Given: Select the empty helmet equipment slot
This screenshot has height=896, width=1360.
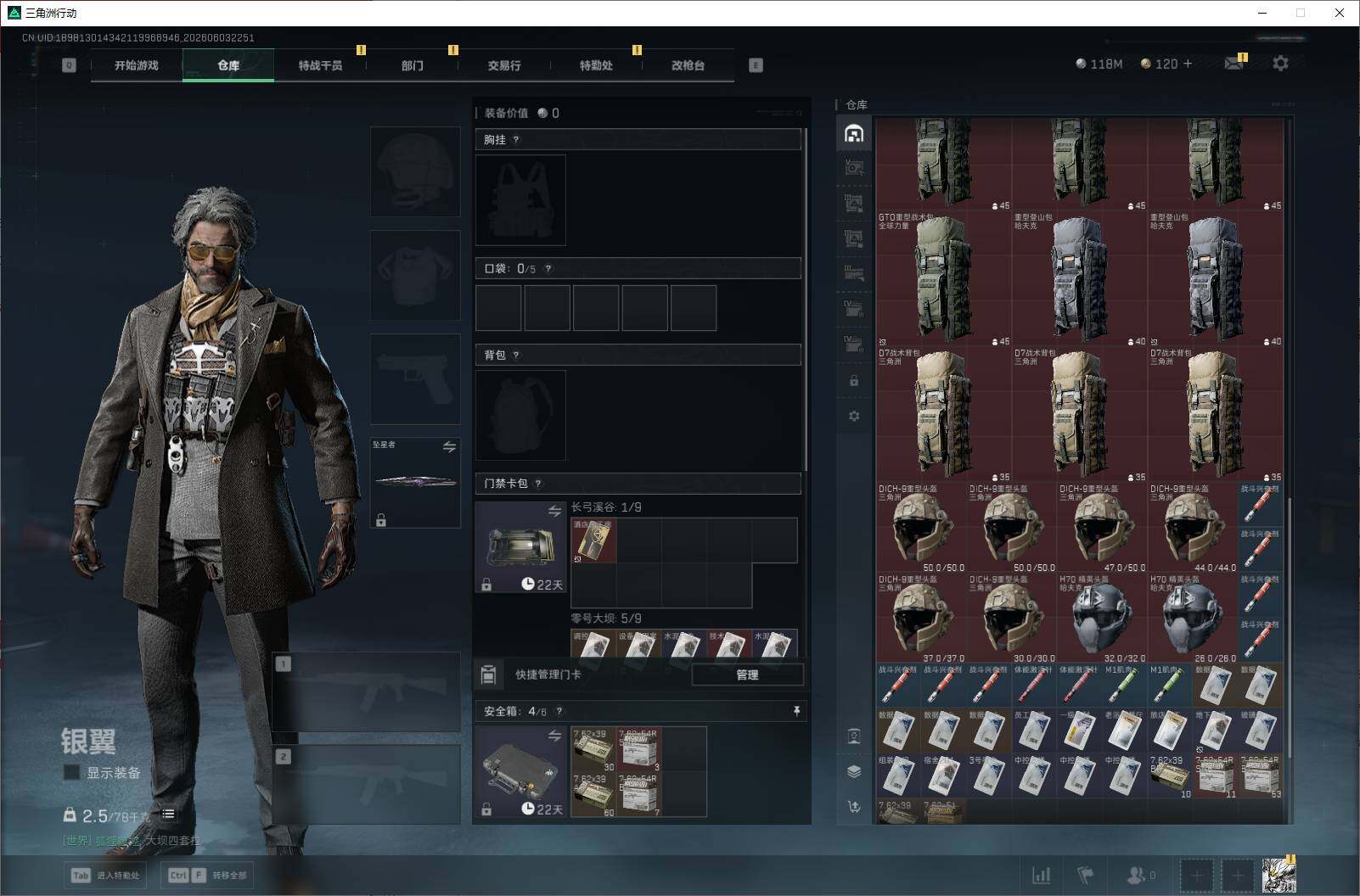Looking at the screenshot, I should 415,171.
